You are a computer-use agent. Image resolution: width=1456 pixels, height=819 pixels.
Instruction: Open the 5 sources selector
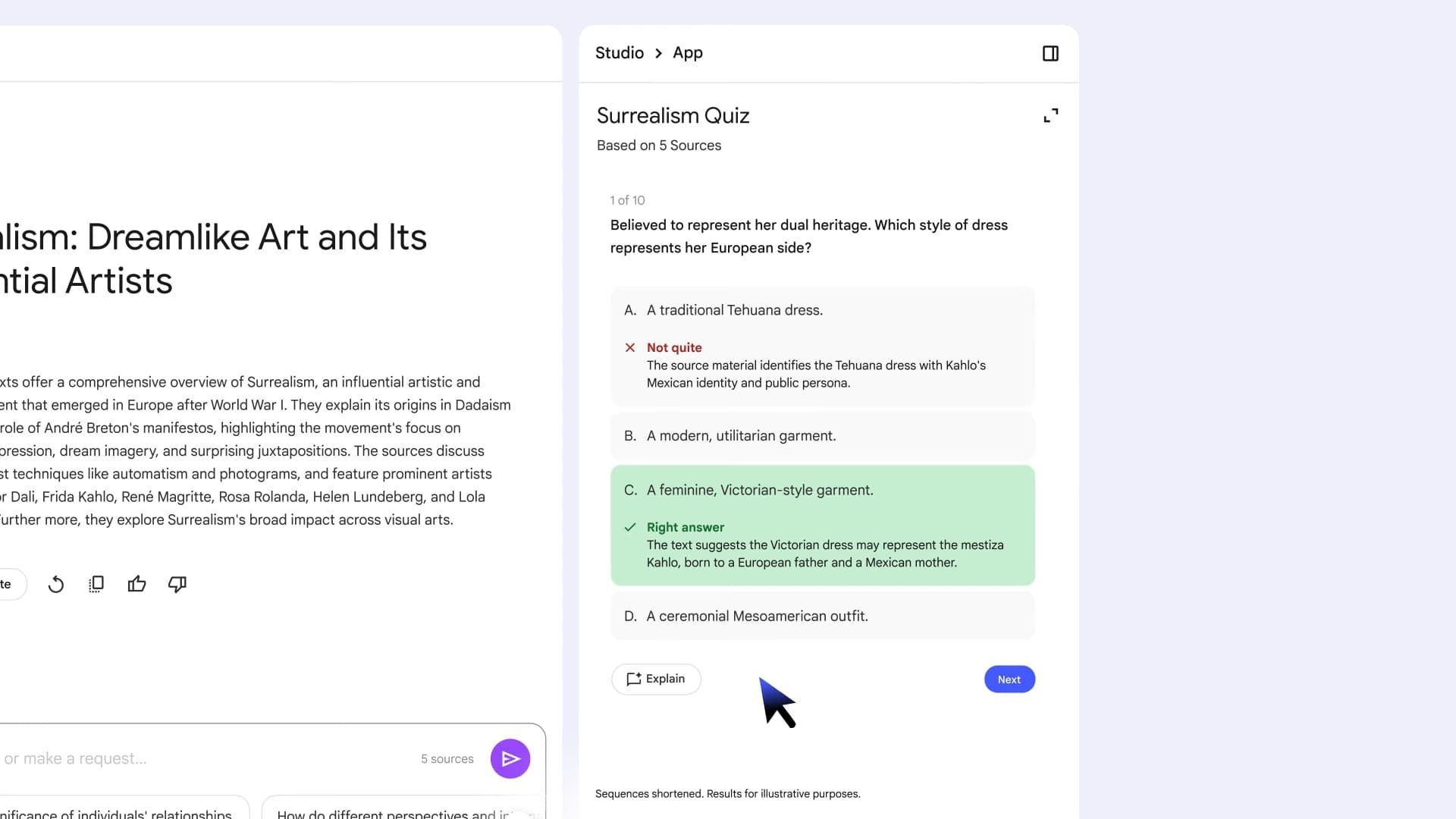click(447, 759)
